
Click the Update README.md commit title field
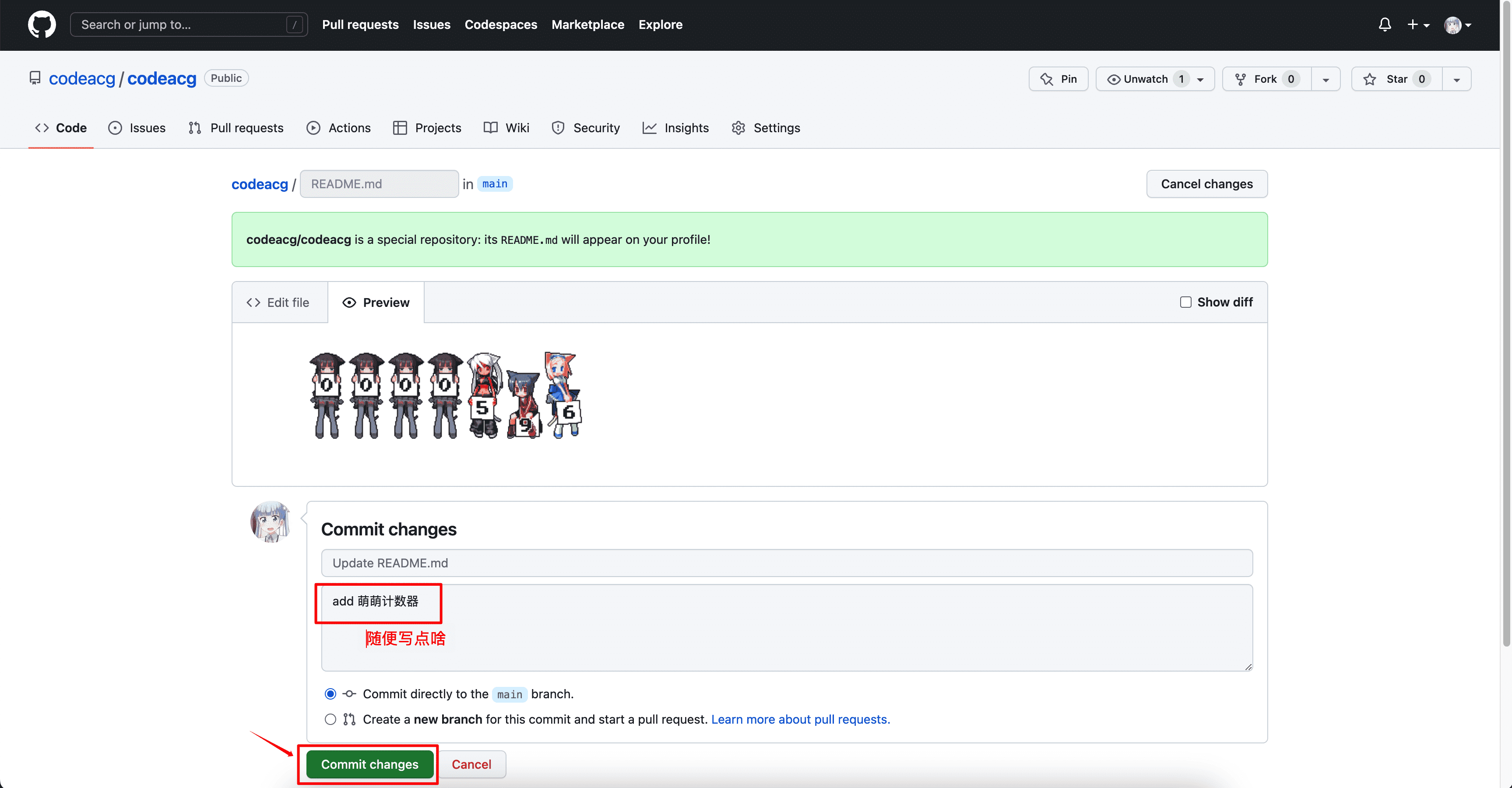(787, 563)
